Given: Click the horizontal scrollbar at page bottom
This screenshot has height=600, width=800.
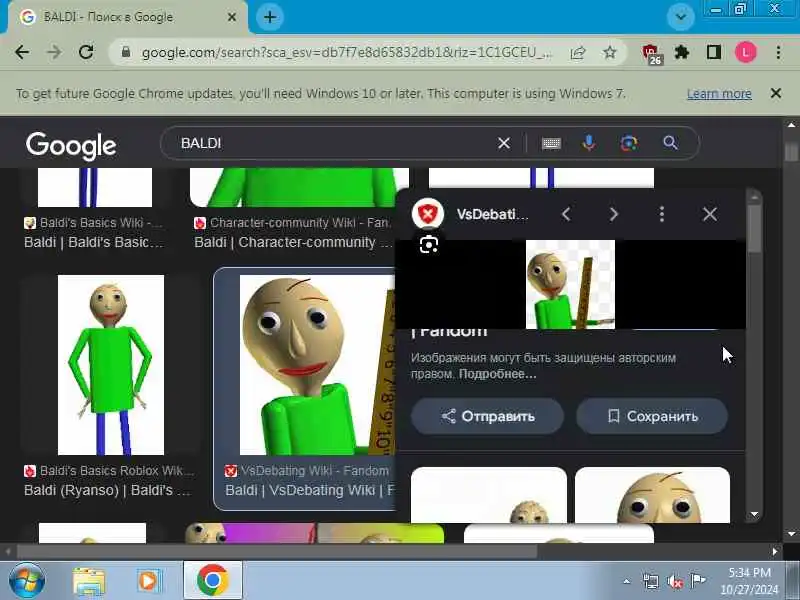Looking at the screenshot, I should [x=277, y=551].
